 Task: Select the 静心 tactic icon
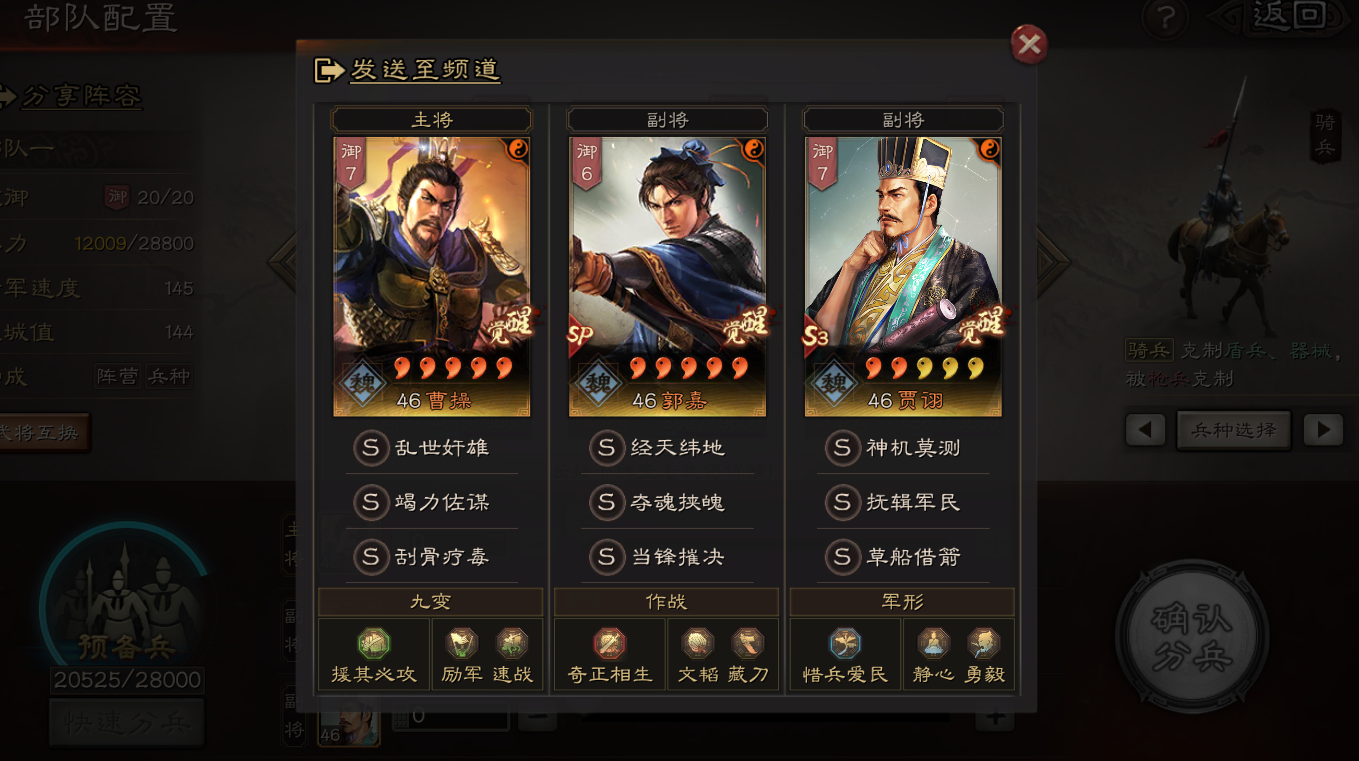pyautogui.click(x=933, y=643)
